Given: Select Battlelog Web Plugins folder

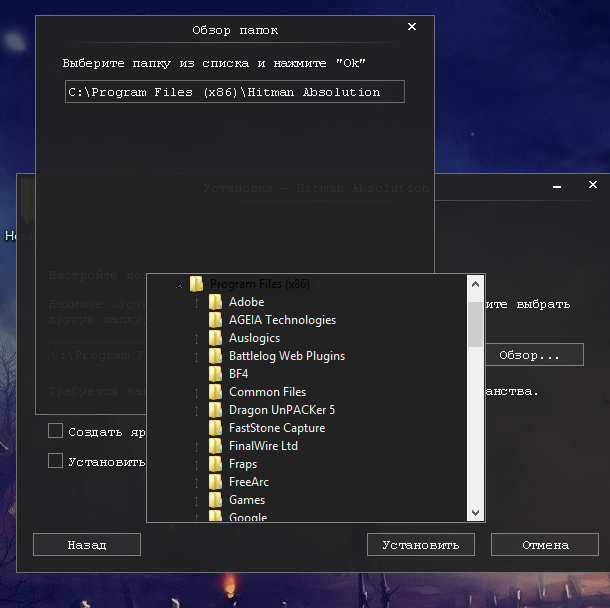Looking at the screenshot, I should pos(287,356).
